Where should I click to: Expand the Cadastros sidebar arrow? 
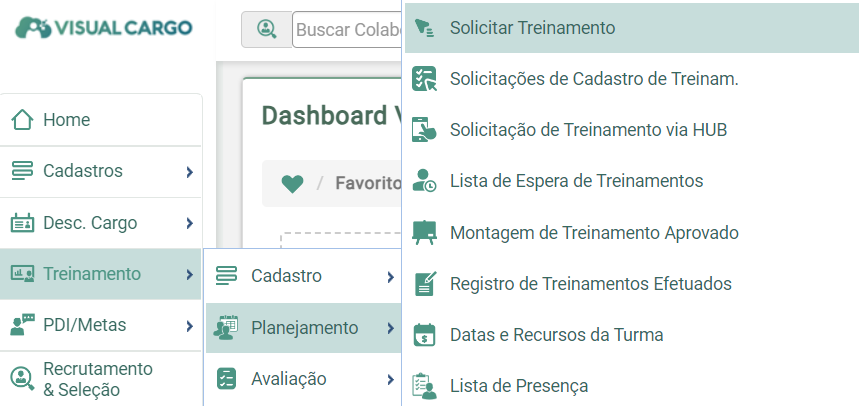189,172
